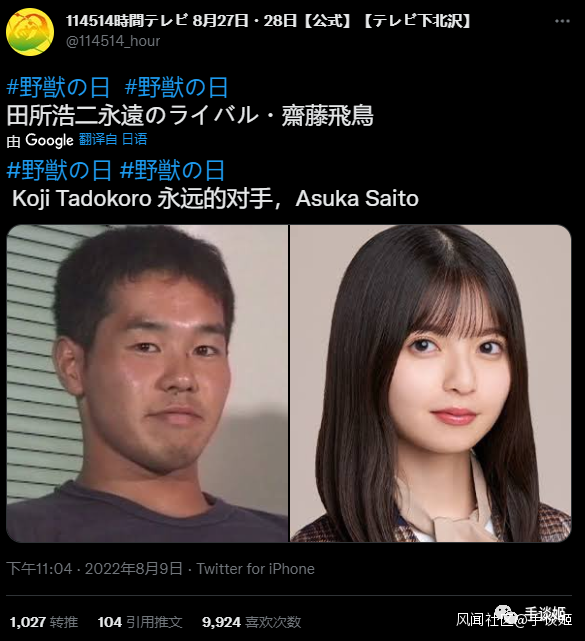Image resolution: width=585 pixels, height=641 pixels.
Task: Open the first translated #野獣の日 hashtag
Action: pyautogui.click(x=59, y=170)
